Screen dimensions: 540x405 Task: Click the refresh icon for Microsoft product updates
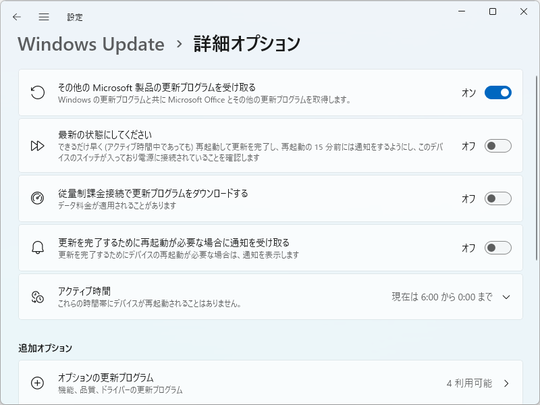pyautogui.click(x=38, y=93)
